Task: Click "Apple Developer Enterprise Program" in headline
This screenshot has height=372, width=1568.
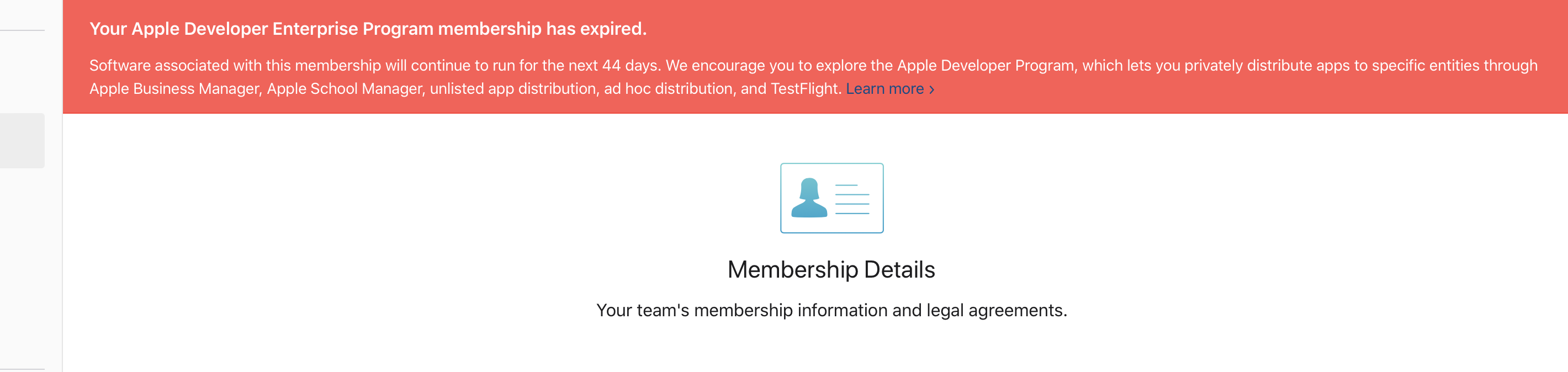Action: point(262,29)
